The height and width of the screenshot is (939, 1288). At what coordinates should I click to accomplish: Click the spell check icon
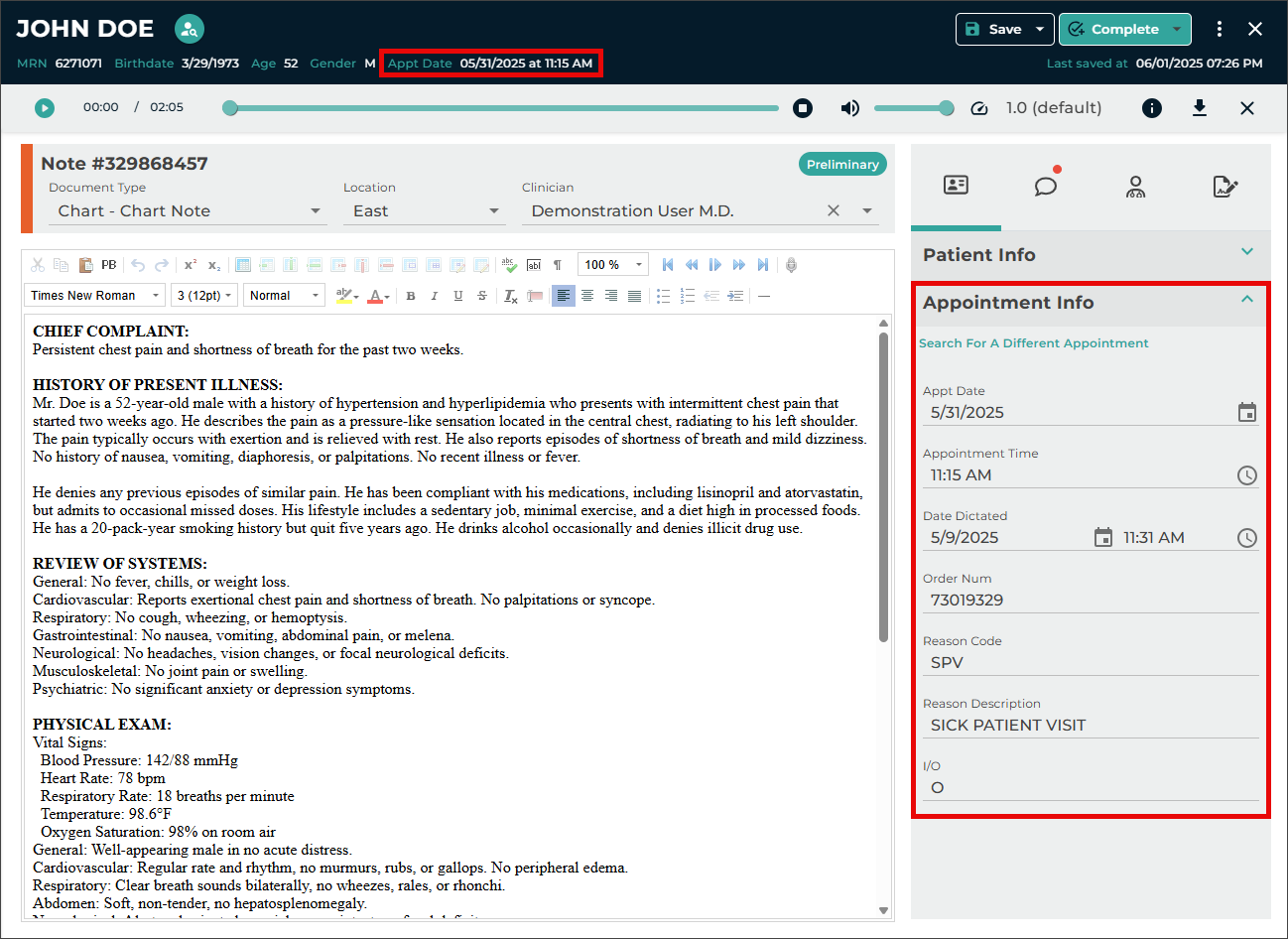click(509, 265)
